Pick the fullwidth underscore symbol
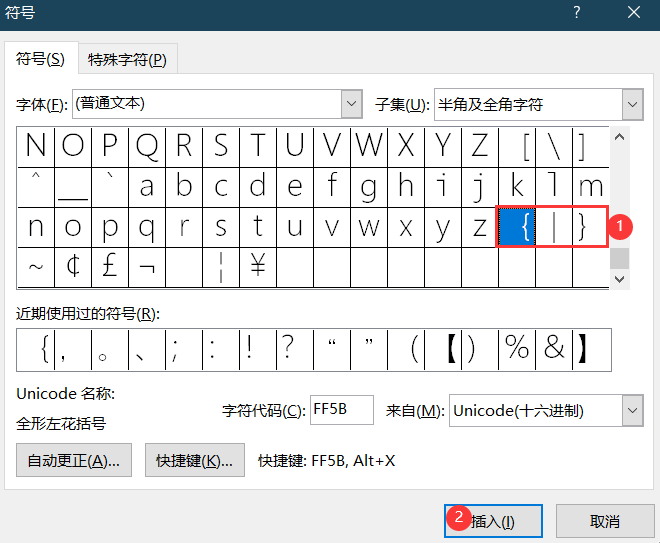Screen dimensions: 660x543 point(73,187)
